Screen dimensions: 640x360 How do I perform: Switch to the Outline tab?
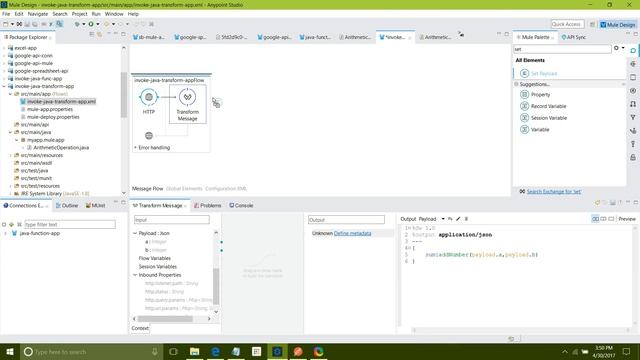67,205
